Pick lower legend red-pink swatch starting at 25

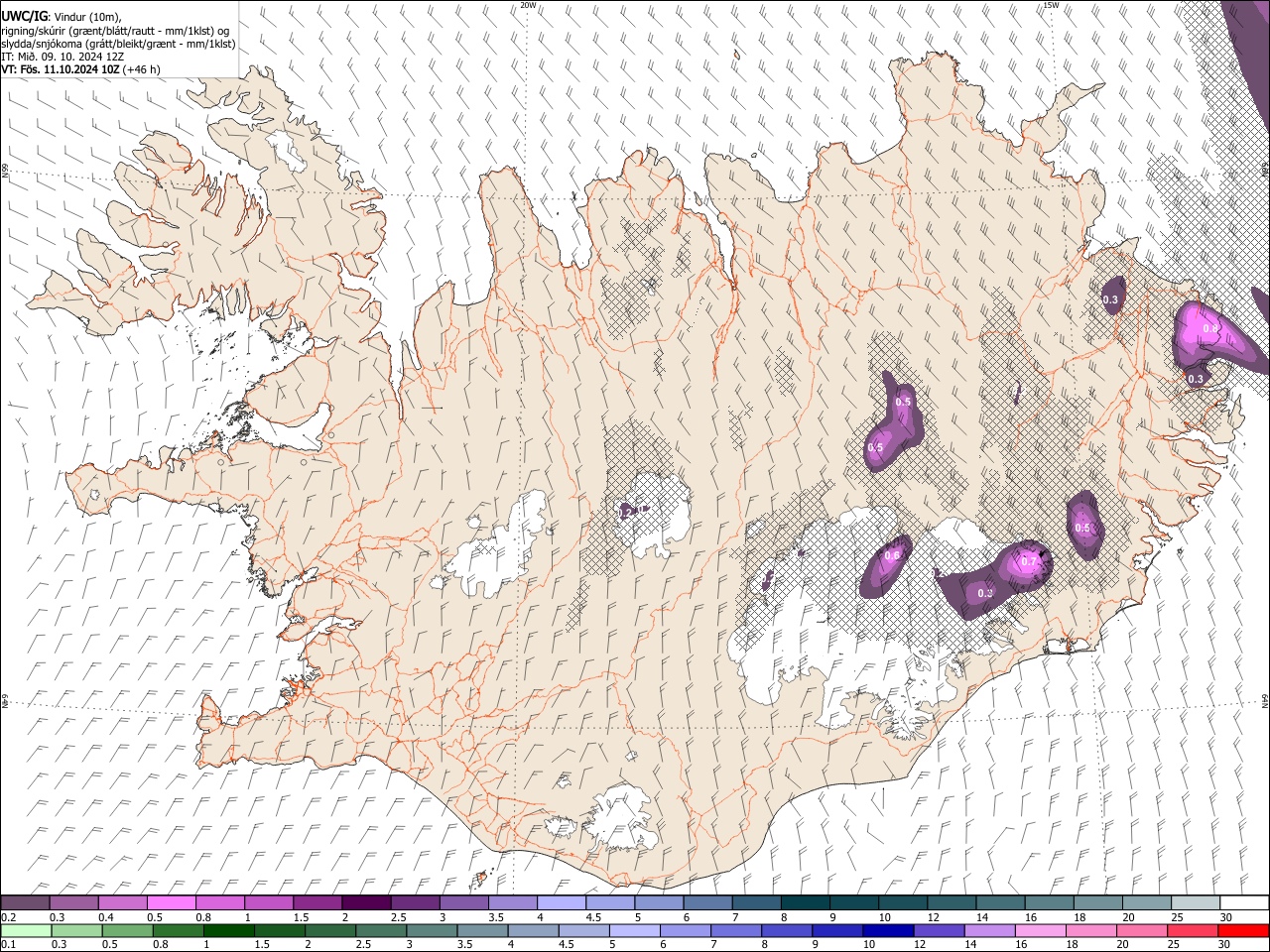[1193, 931]
